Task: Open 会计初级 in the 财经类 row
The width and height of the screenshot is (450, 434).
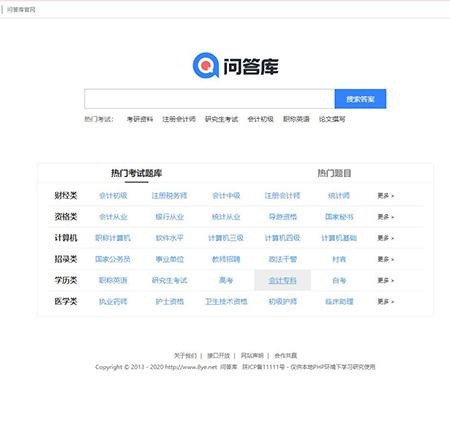Action: (113, 195)
